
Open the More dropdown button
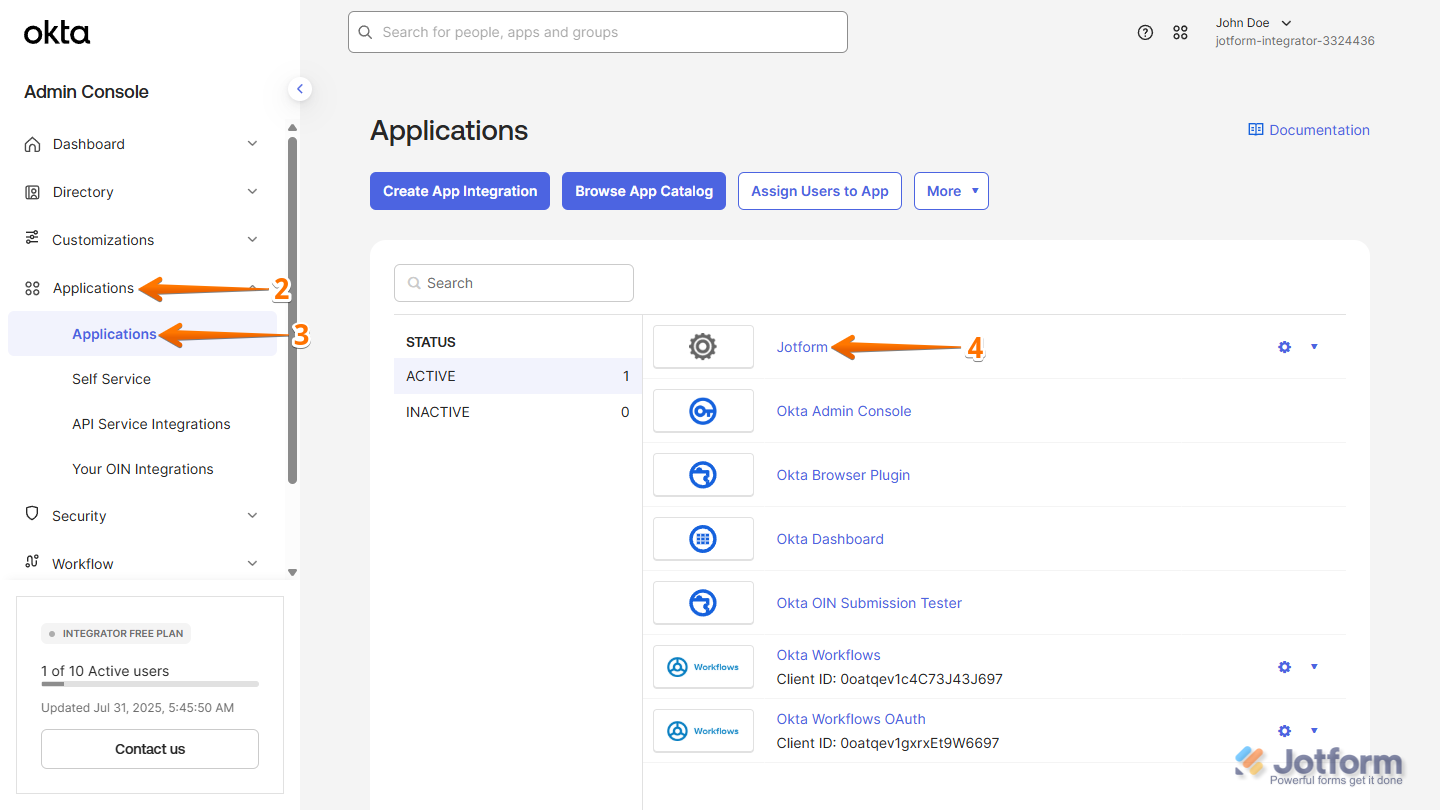coord(951,191)
